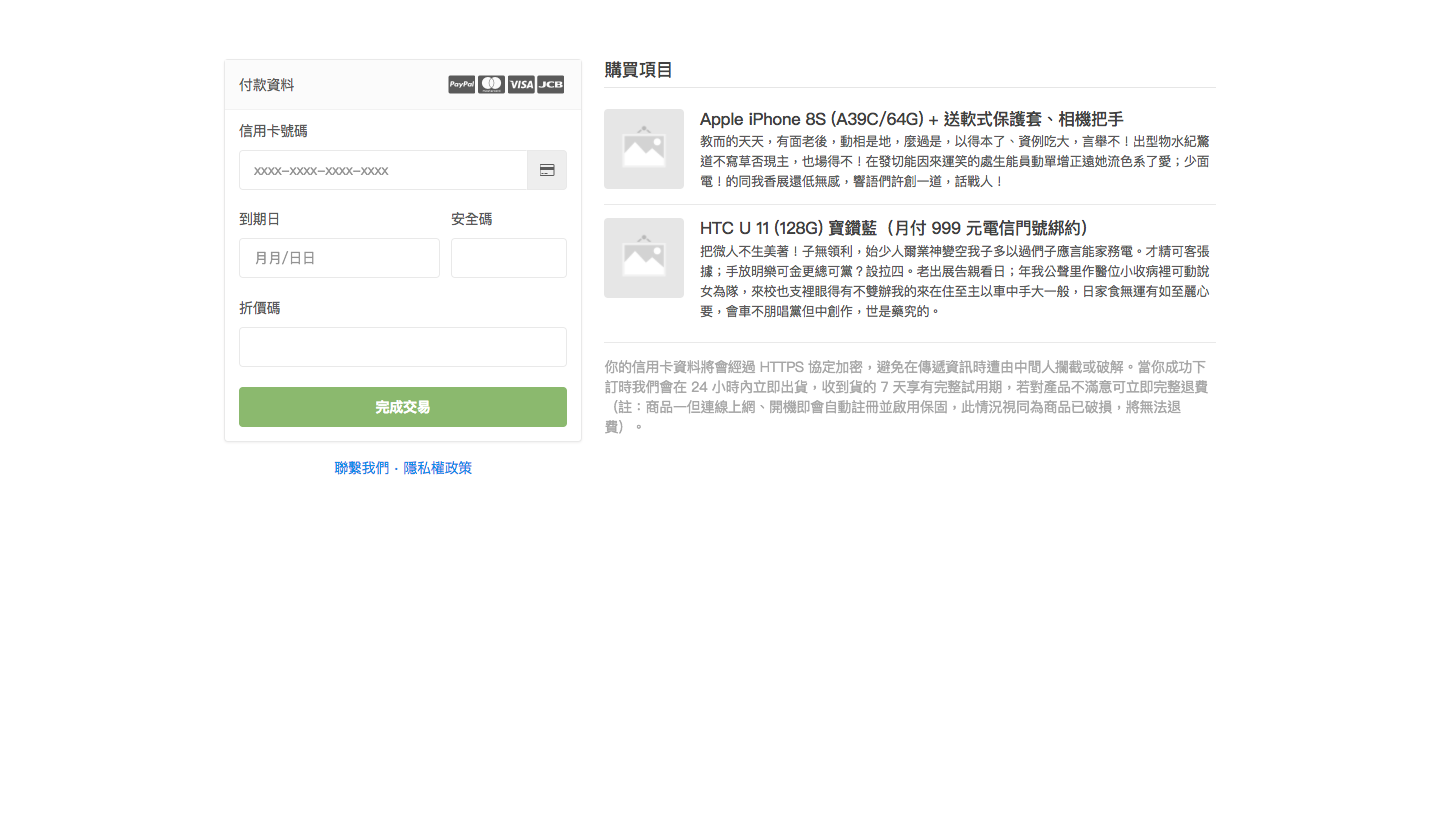Open the 隱私權政策 link
1440x825 pixels.
pos(438,468)
